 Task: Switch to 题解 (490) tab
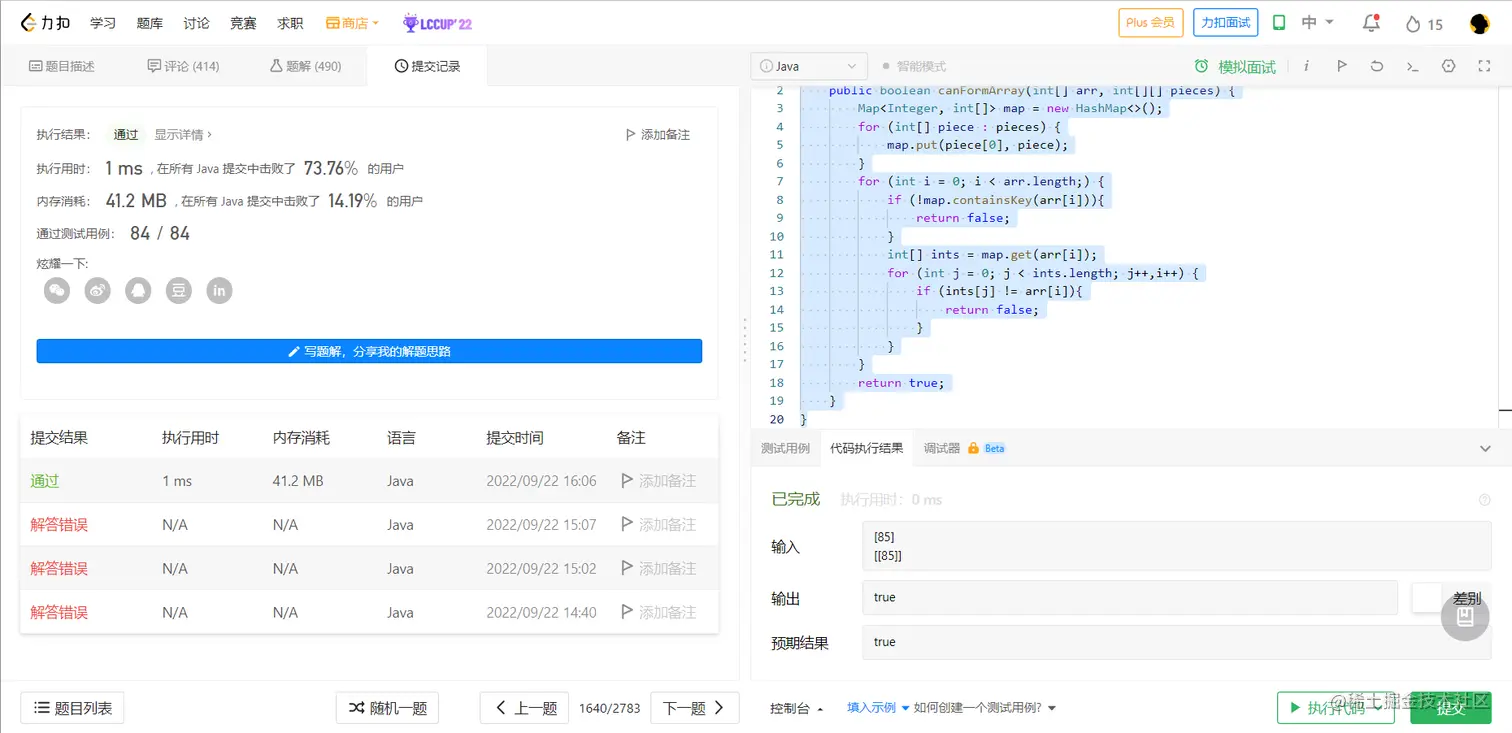coord(306,66)
